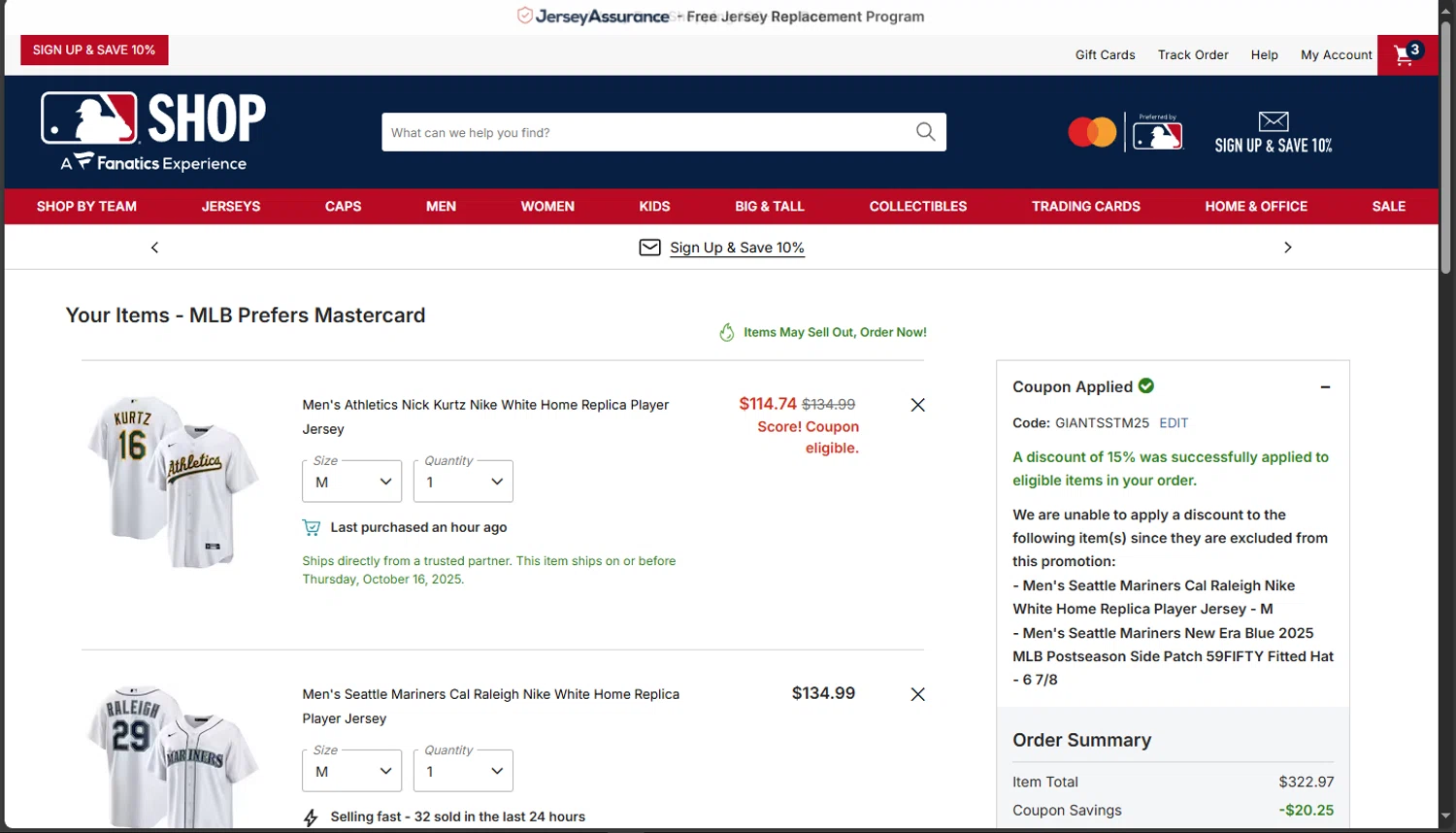This screenshot has height=833, width=1456.
Task: Click the Kurtz Athletics jersey thumbnail
Action: click(173, 483)
